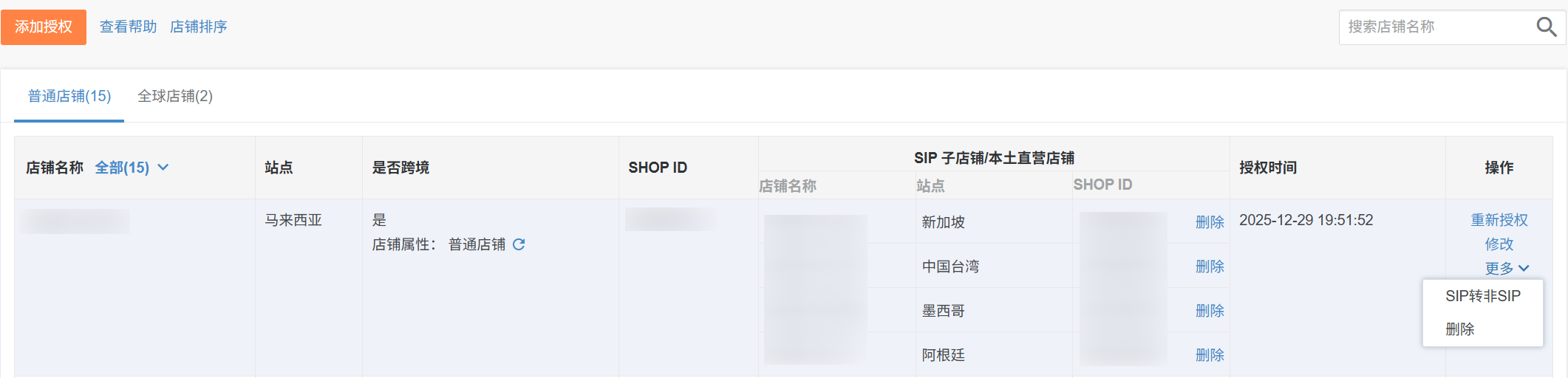
Task: Click the 修改 link
Action: [1499, 244]
